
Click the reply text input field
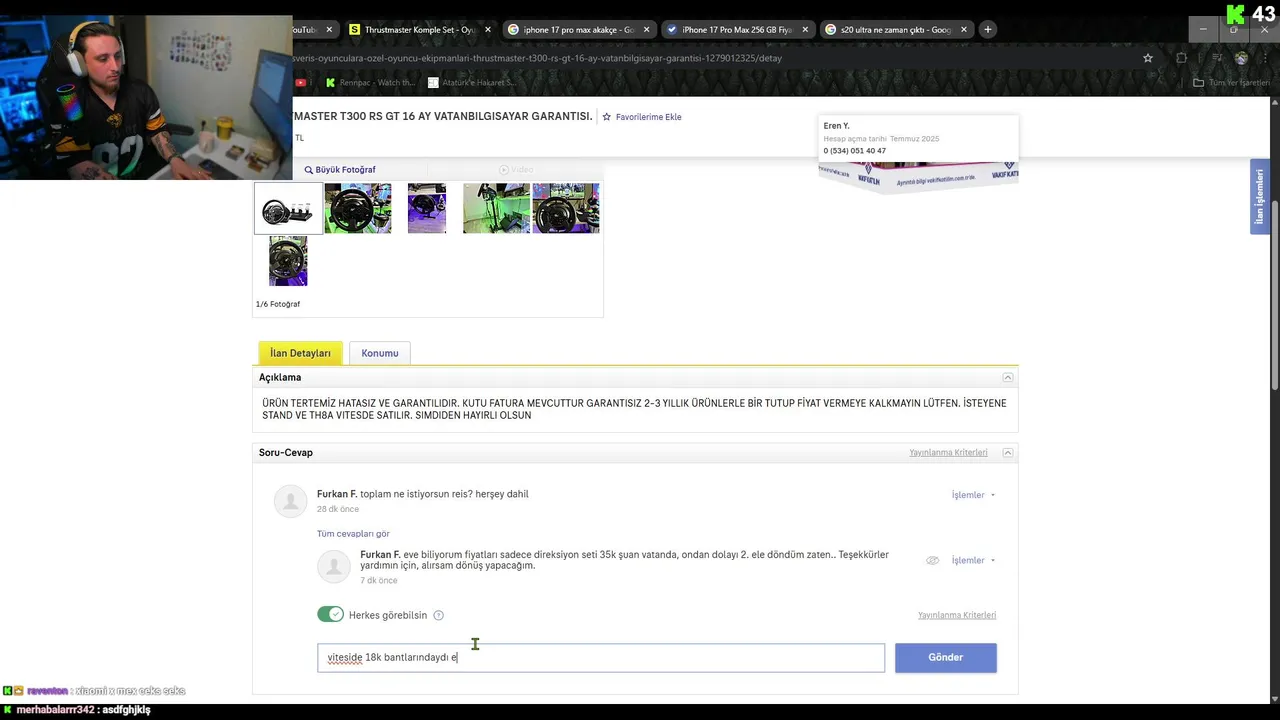click(x=601, y=657)
